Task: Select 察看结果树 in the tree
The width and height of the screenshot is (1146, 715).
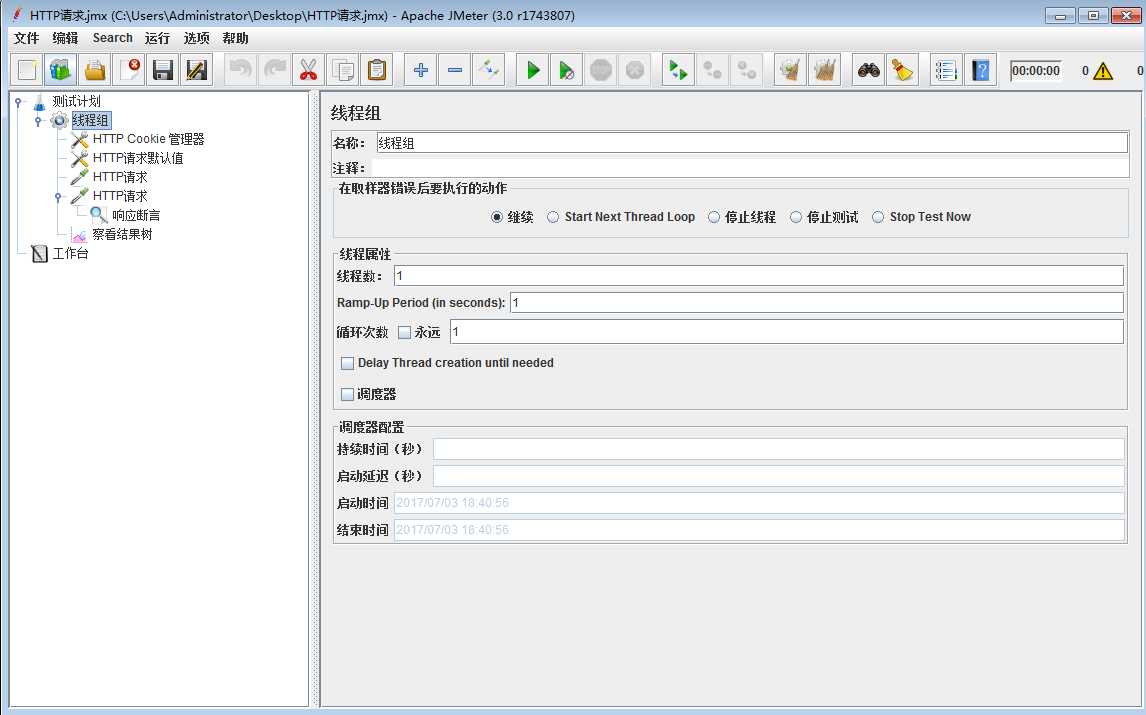Action: pos(122,234)
